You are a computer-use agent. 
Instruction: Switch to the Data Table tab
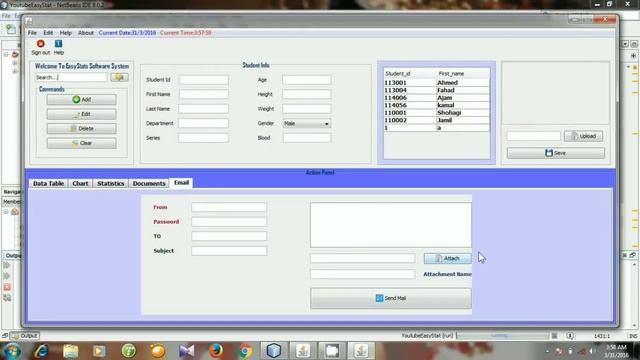(x=49, y=184)
